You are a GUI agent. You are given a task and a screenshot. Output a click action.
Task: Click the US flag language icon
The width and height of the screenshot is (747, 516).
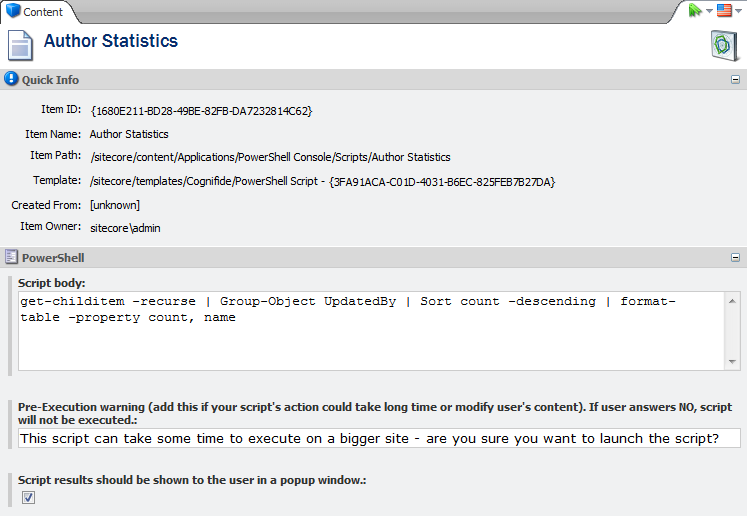pyautogui.click(x=724, y=10)
